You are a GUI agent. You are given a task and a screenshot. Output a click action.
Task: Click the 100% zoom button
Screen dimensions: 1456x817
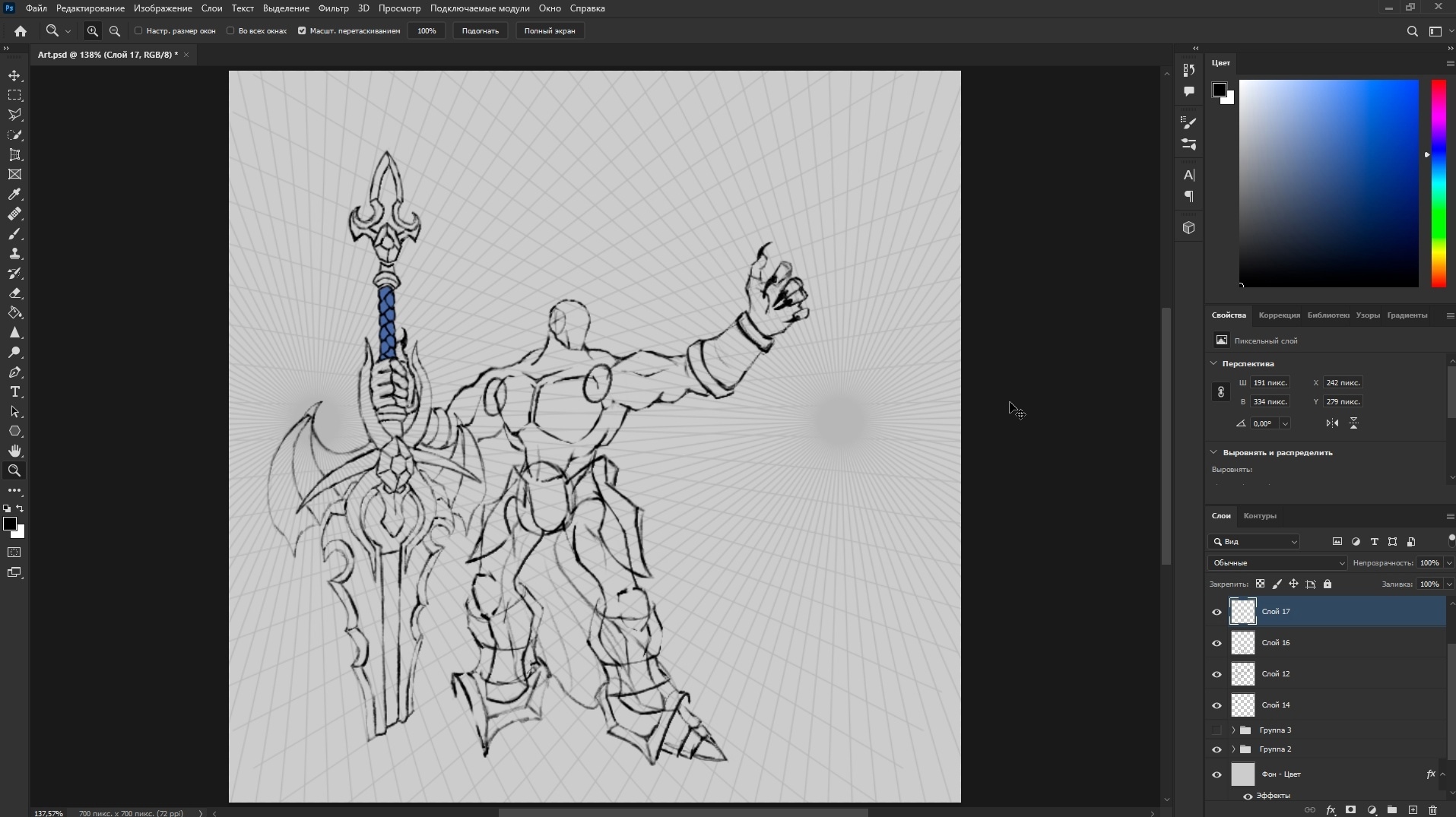click(x=427, y=31)
